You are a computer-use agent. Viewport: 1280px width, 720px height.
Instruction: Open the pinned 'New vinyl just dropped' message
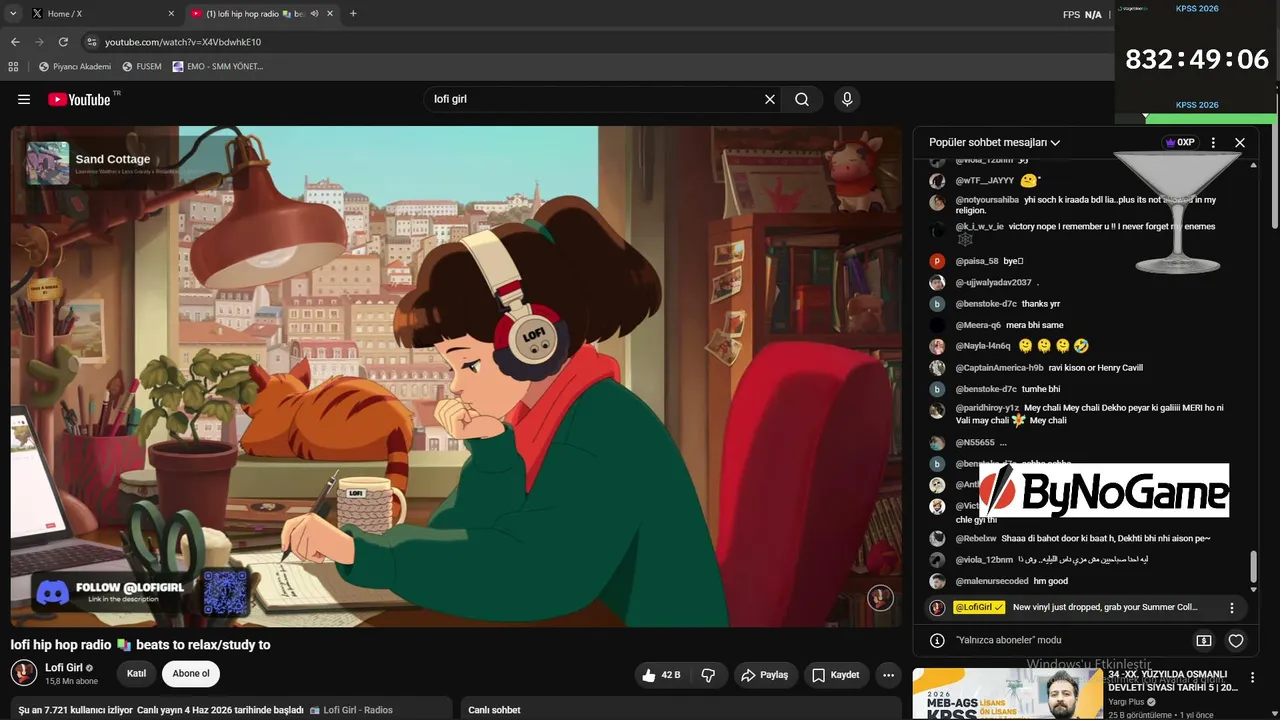coord(1105,607)
